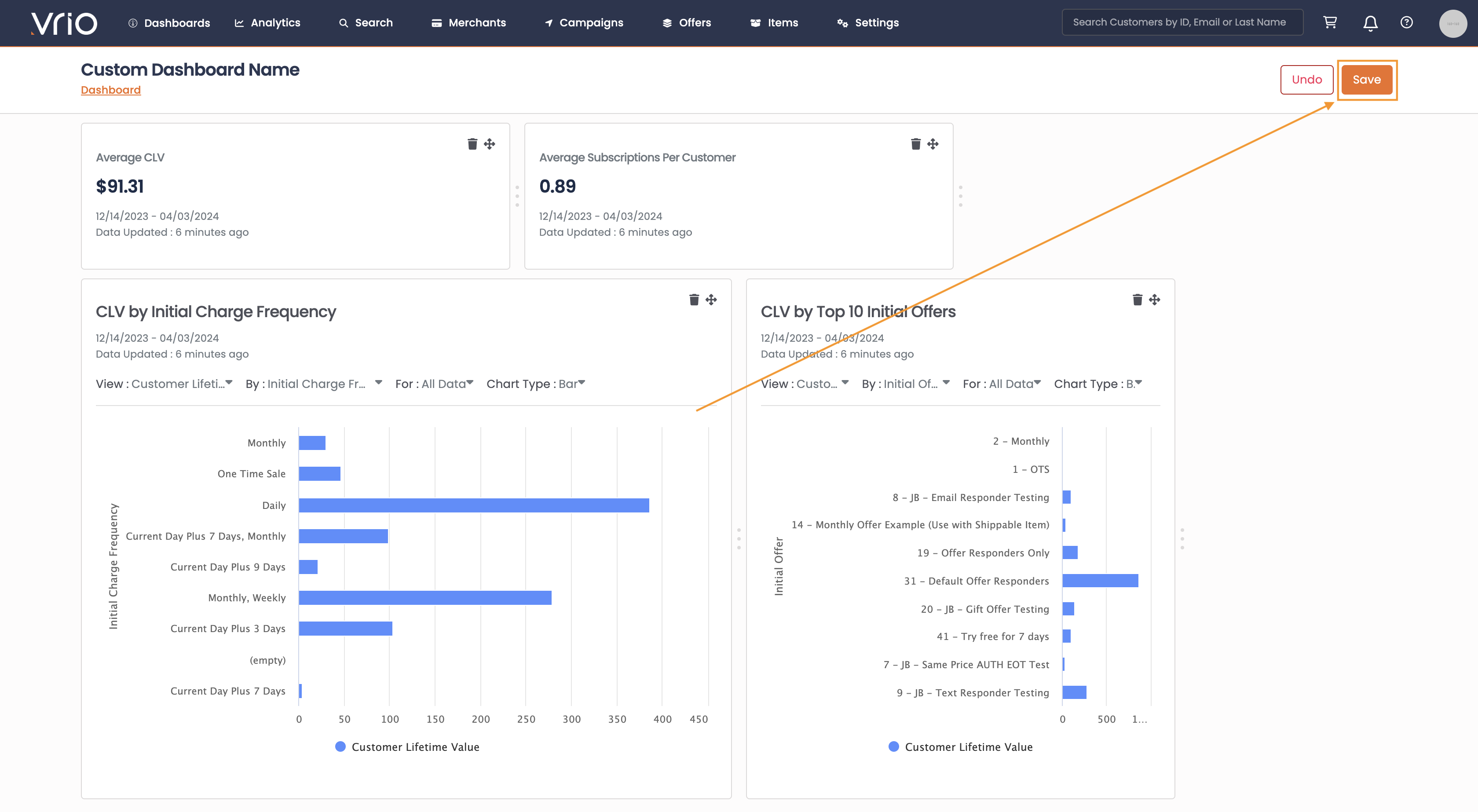Focus the Search Customers input field

pos(1182,22)
